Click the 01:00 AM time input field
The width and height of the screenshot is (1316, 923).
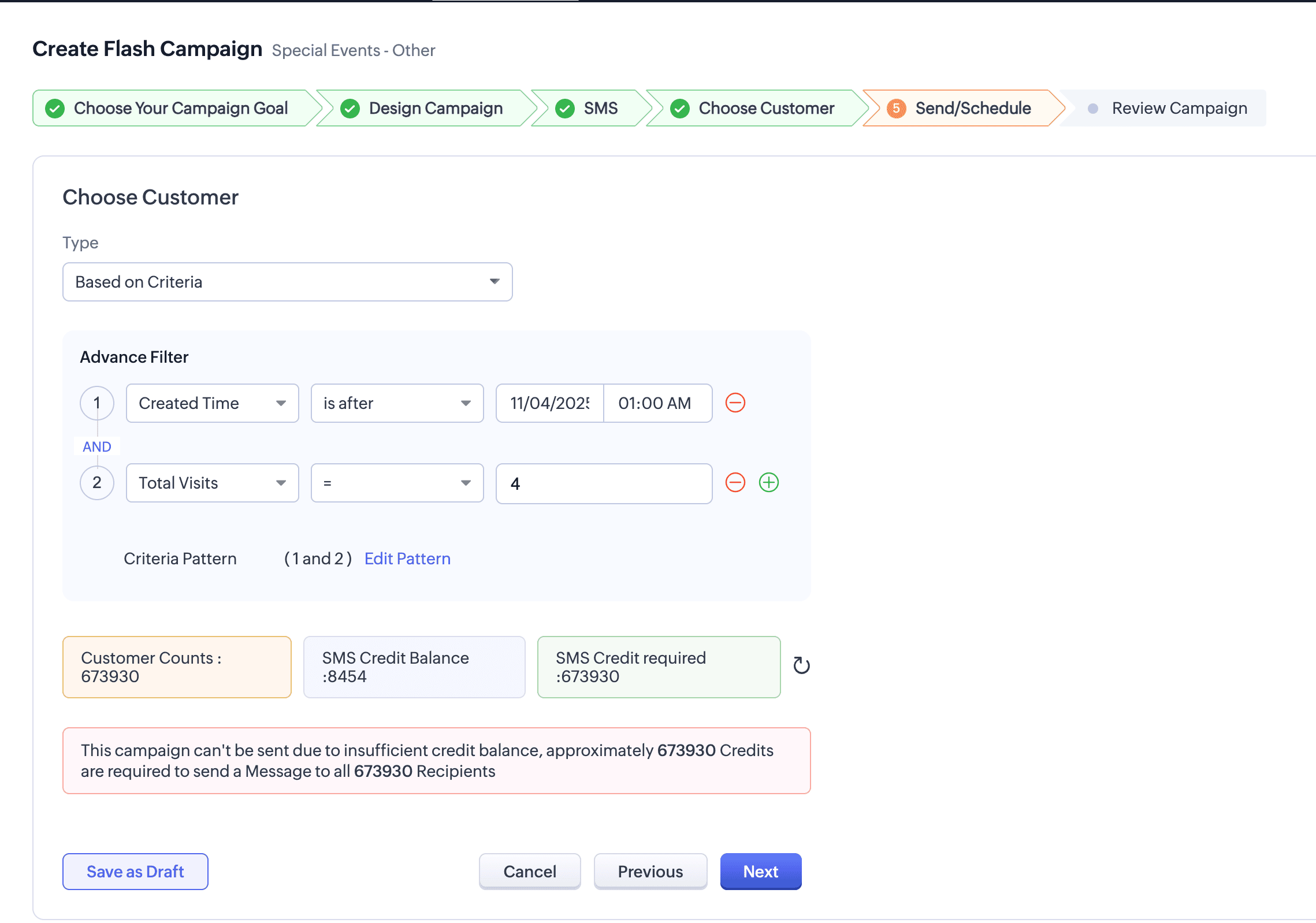(657, 403)
